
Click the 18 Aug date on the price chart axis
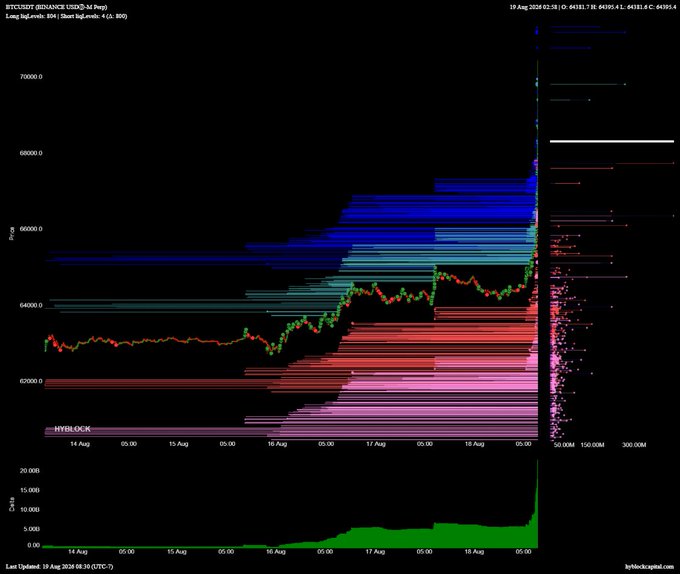[x=474, y=444]
